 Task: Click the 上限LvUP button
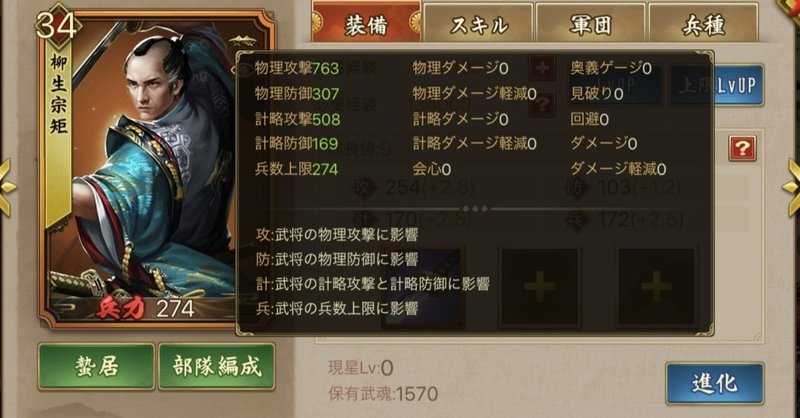(717, 85)
